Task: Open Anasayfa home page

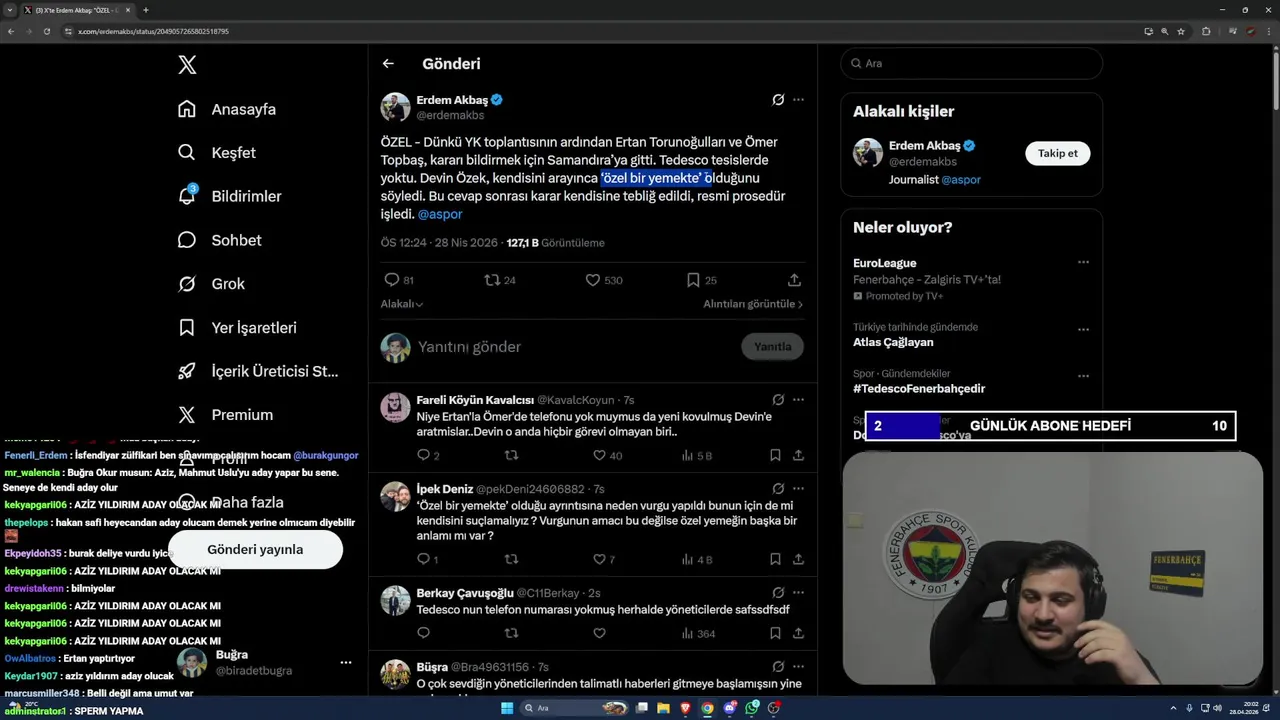Action: (226, 109)
